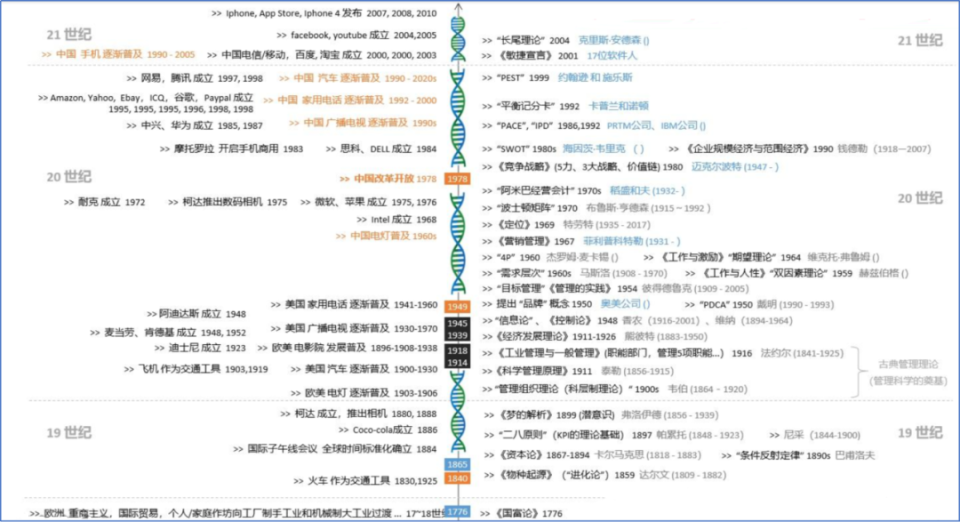Select the 《国富论》 1776 entry
960x522 pixels.
pyautogui.click(x=522, y=513)
